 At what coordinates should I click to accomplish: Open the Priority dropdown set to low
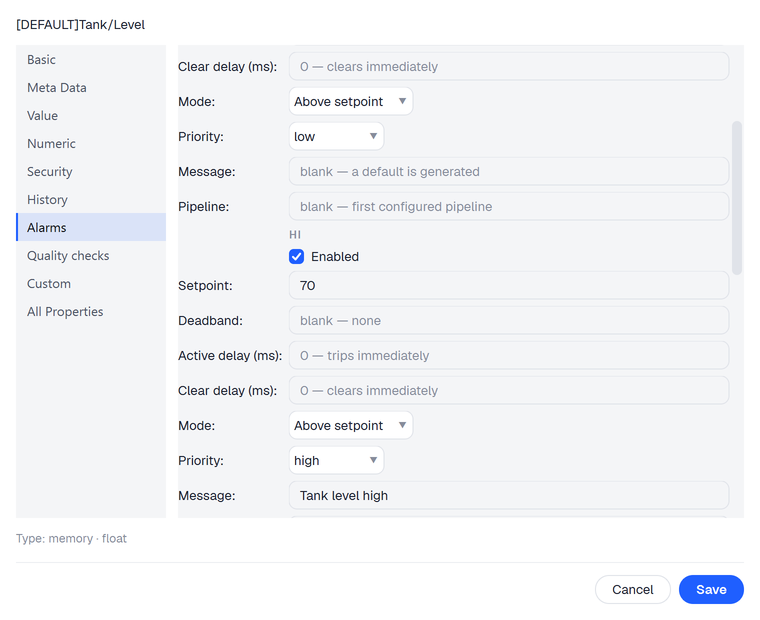336,136
